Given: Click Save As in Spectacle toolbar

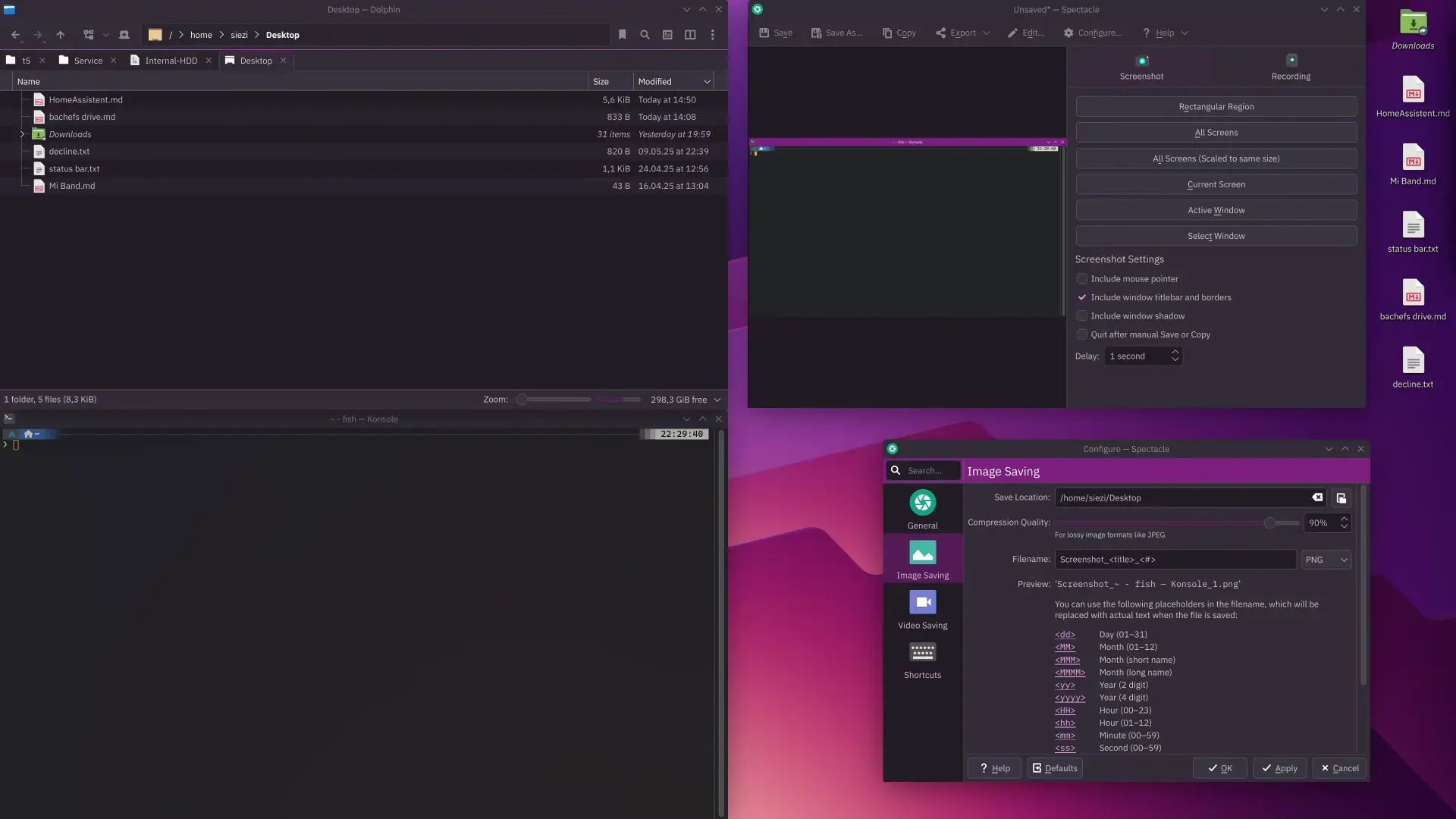Looking at the screenshot, I should [837, 33].
